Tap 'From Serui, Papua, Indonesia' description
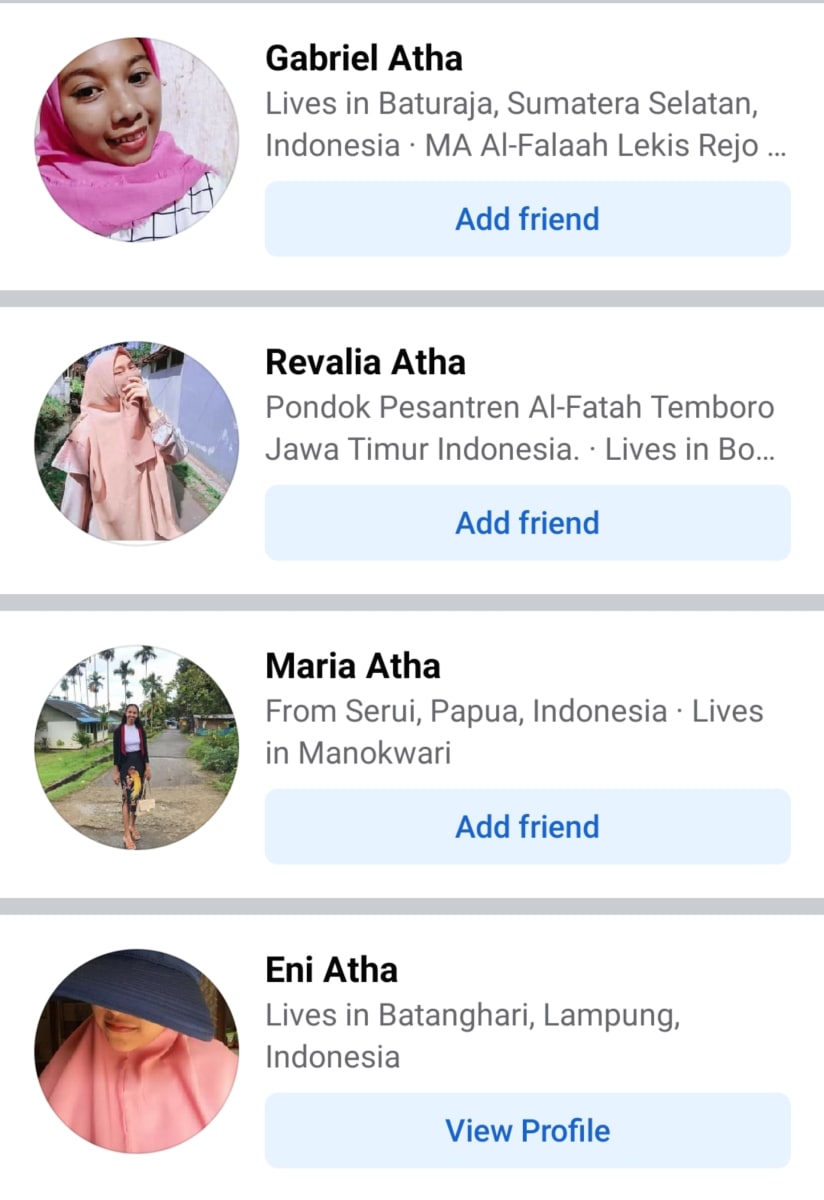 click(x=466, y=712)
